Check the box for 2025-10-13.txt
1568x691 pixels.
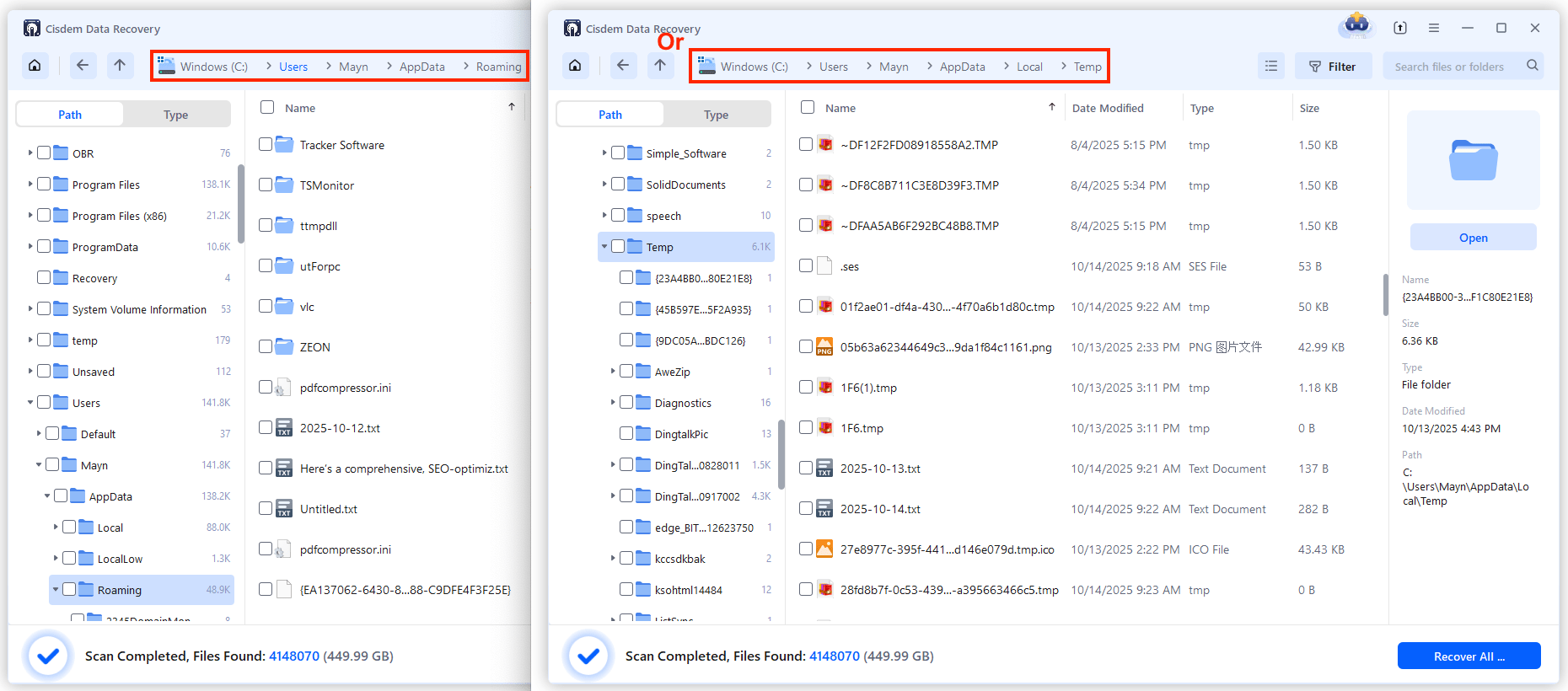tap(806, 468)
